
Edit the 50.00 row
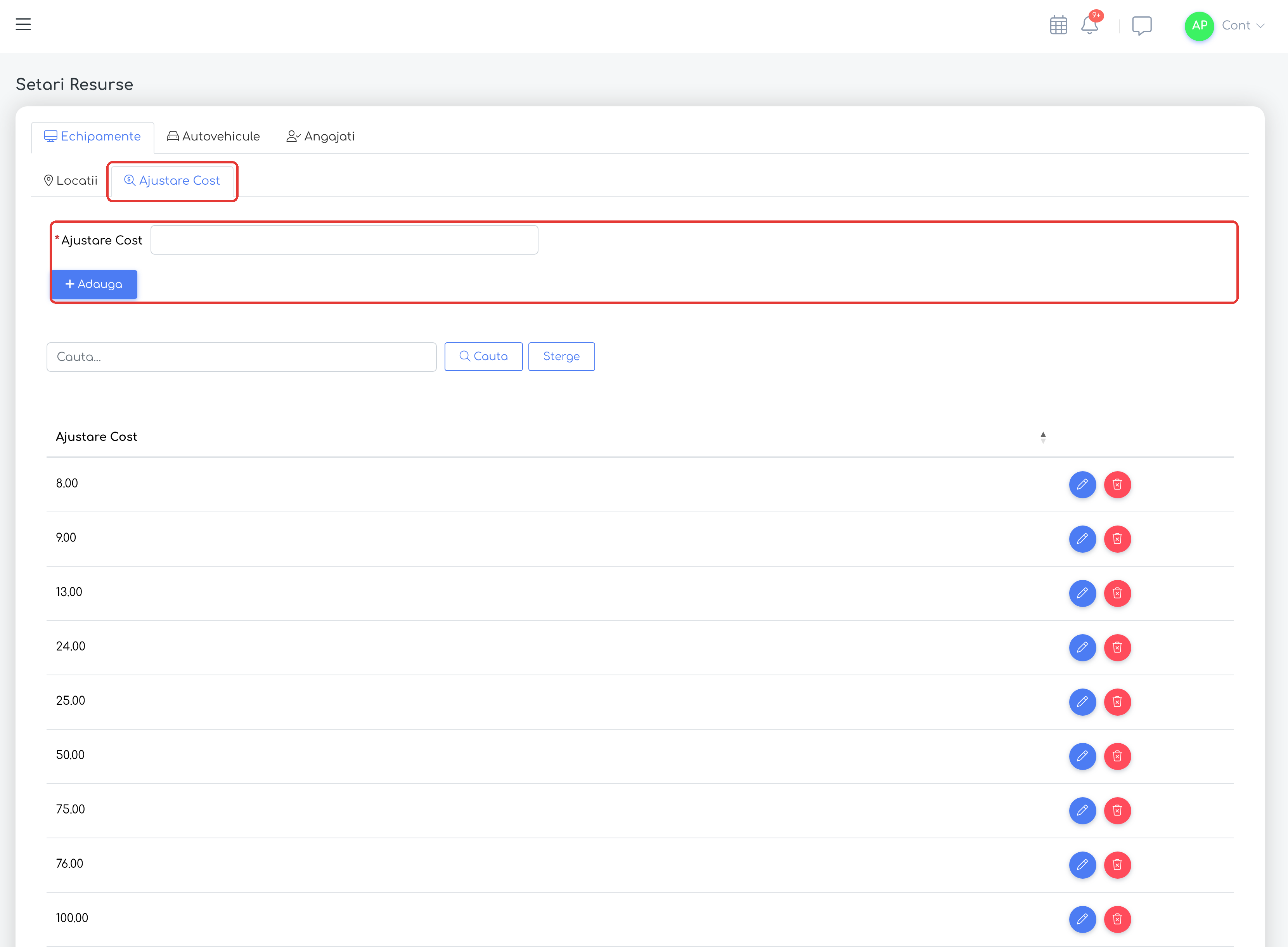[x=1082, y=757]
